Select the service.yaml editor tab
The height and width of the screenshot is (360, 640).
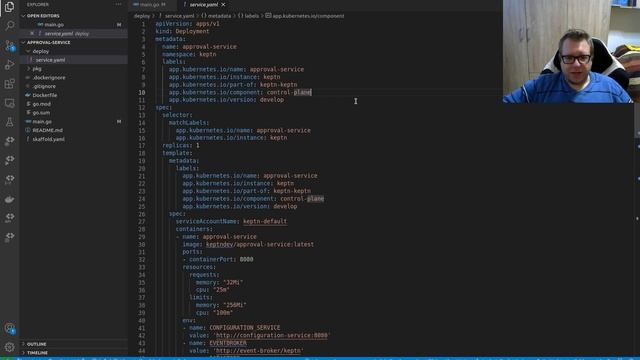[x=204, y=4]
